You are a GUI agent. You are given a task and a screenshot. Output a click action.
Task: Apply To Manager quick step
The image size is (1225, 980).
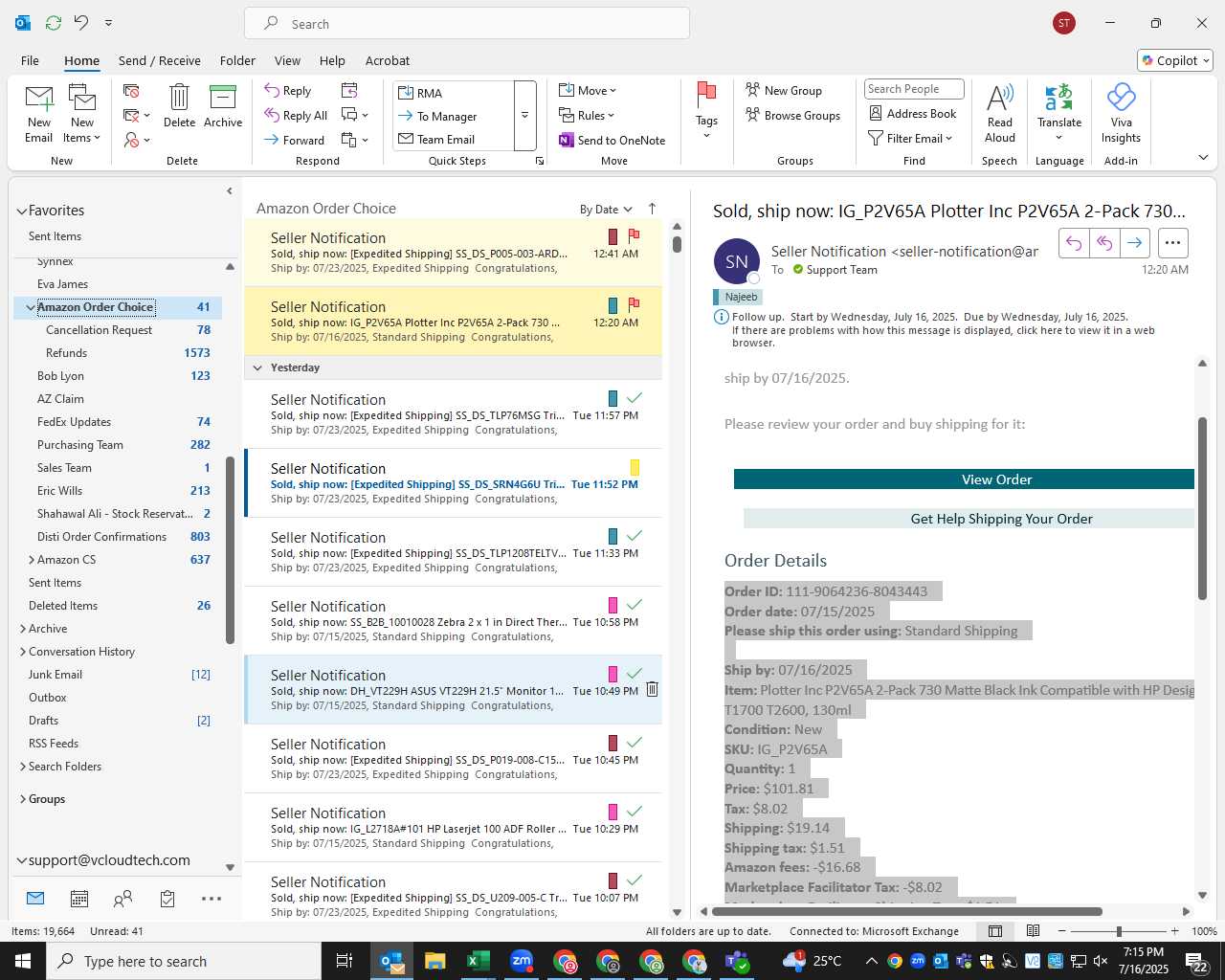pos(455,116)
